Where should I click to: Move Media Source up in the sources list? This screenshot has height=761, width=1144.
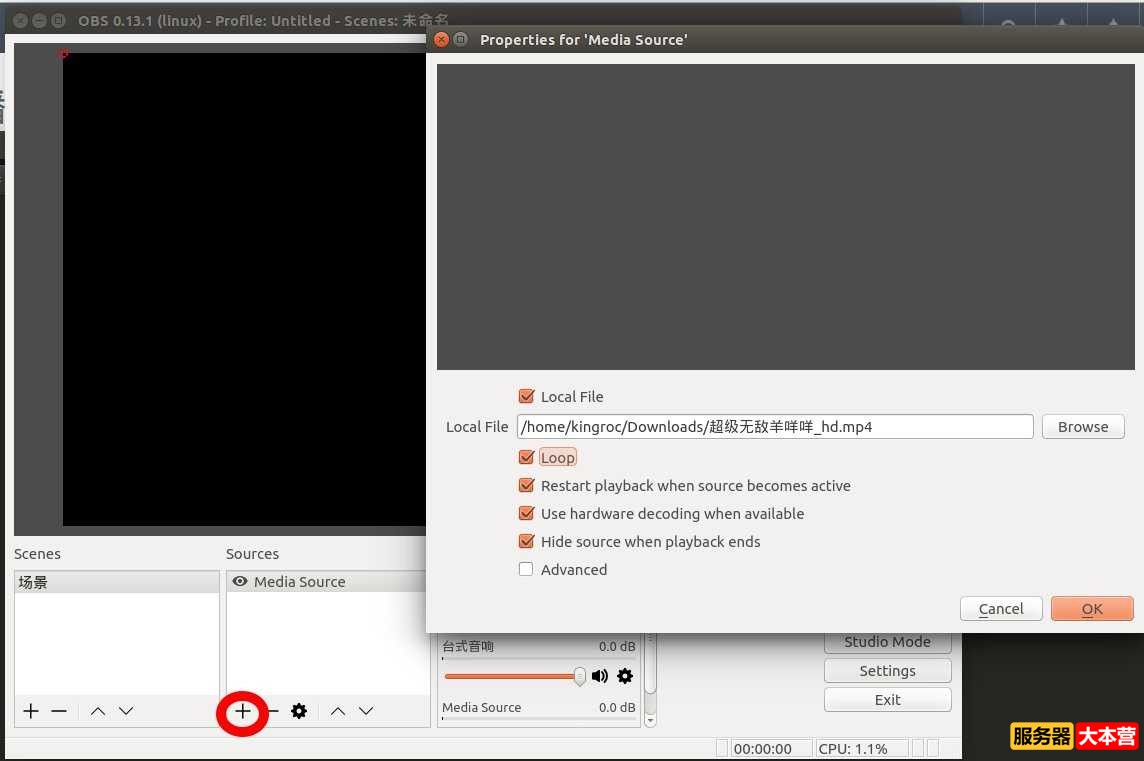click(337, 711)
